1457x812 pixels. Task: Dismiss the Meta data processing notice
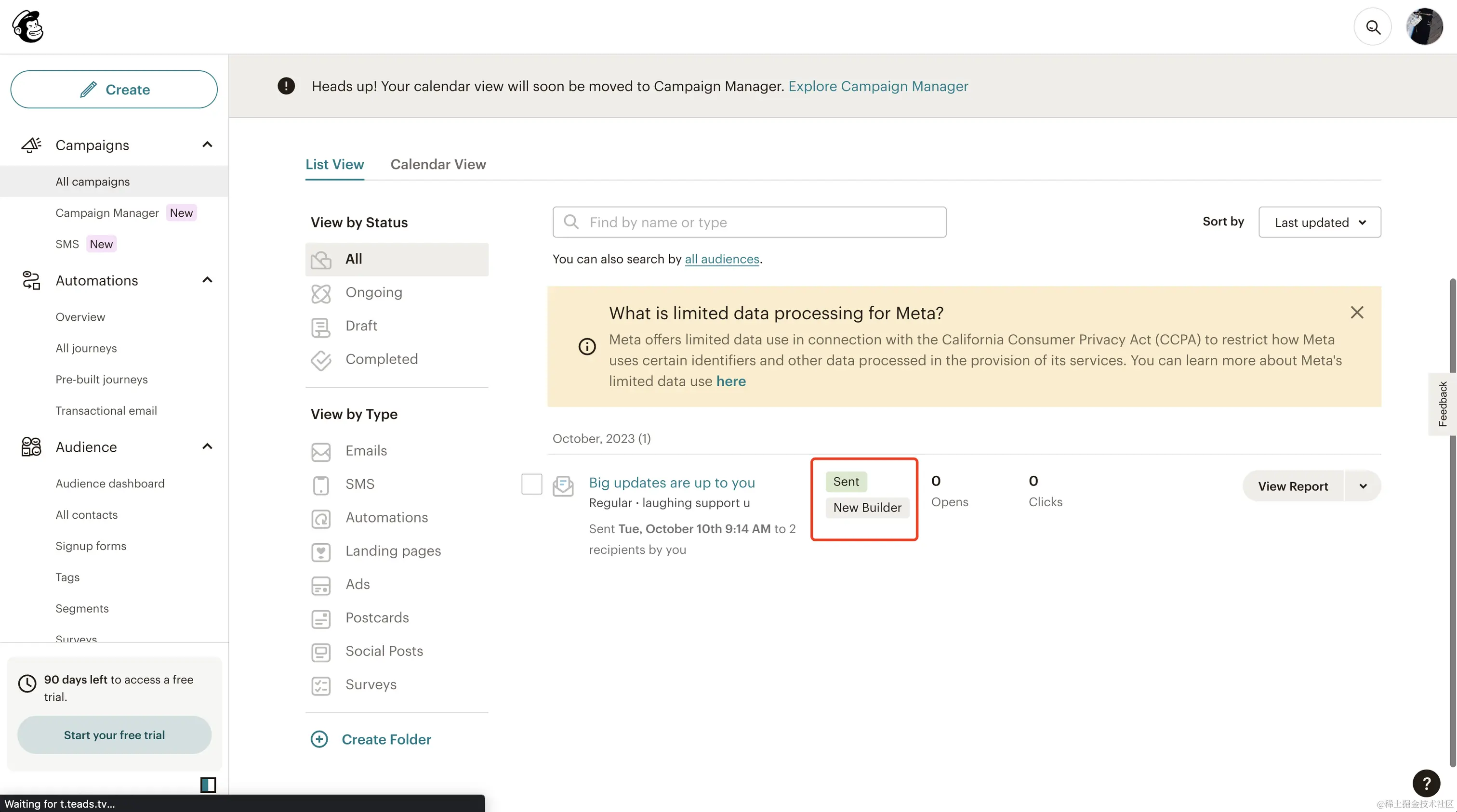point(1357,312)
